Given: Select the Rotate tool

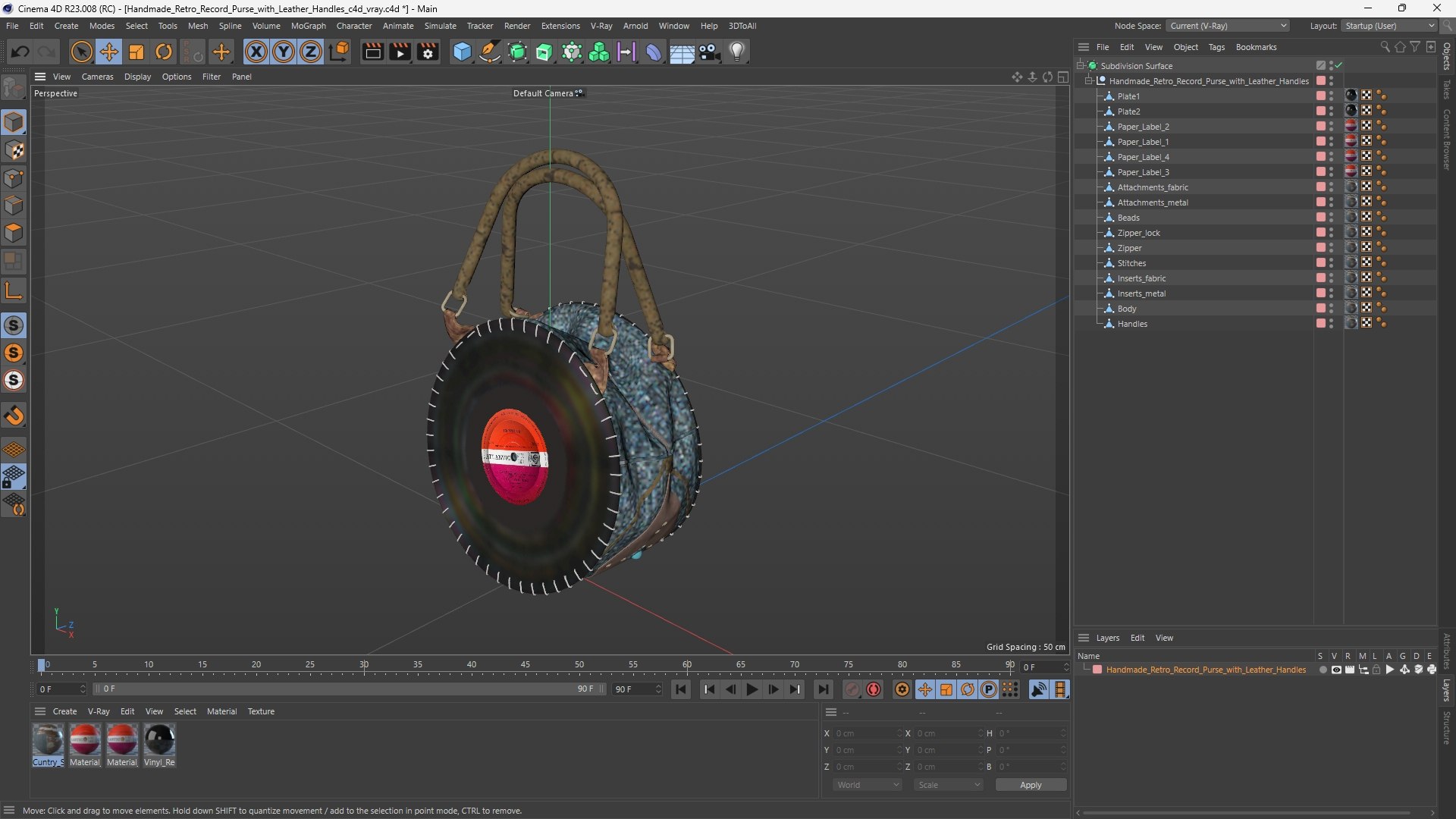Looking at the screenshot, I should (164, 52).
